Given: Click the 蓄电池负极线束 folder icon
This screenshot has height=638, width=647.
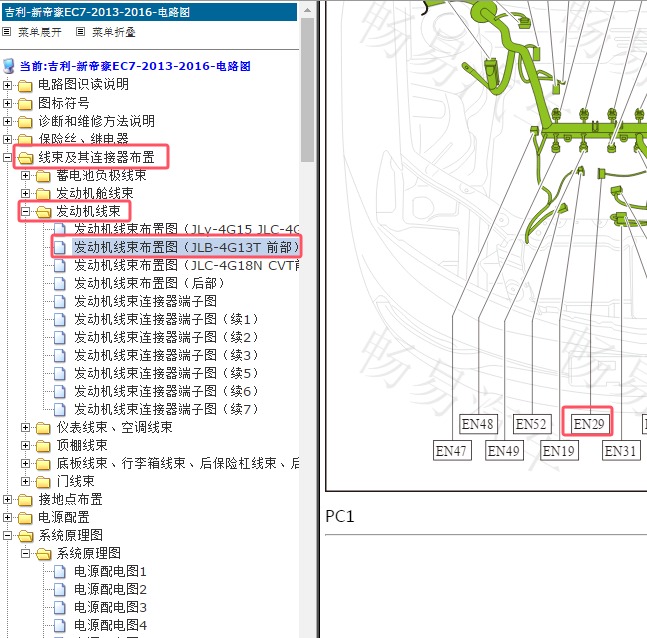Looking at the screenshot, I should (43, 176).
